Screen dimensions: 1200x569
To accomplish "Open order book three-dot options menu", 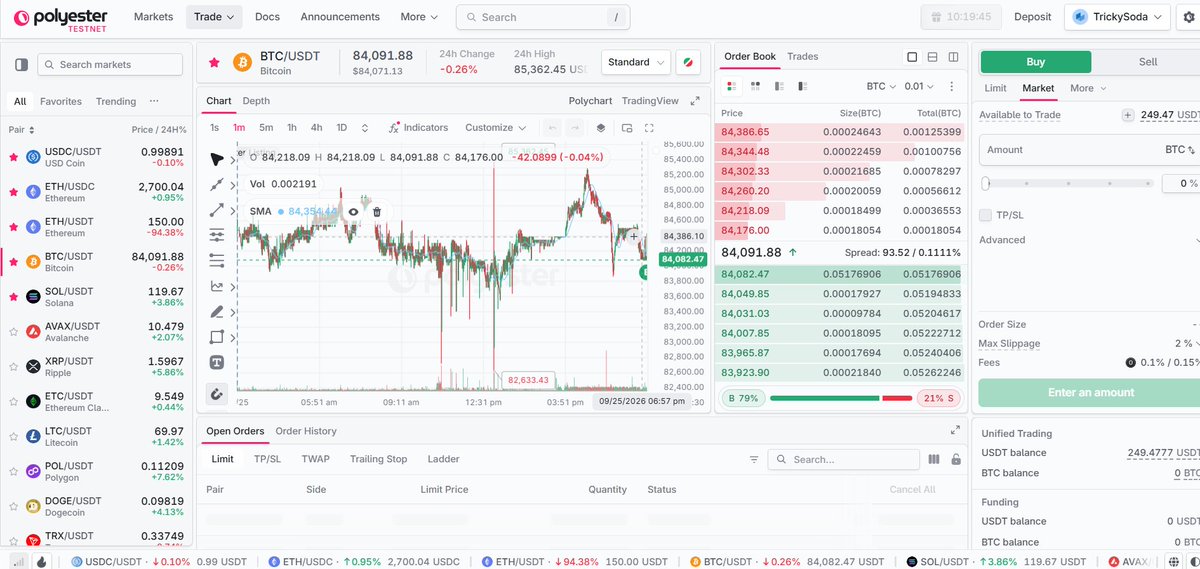I will 951,87.
